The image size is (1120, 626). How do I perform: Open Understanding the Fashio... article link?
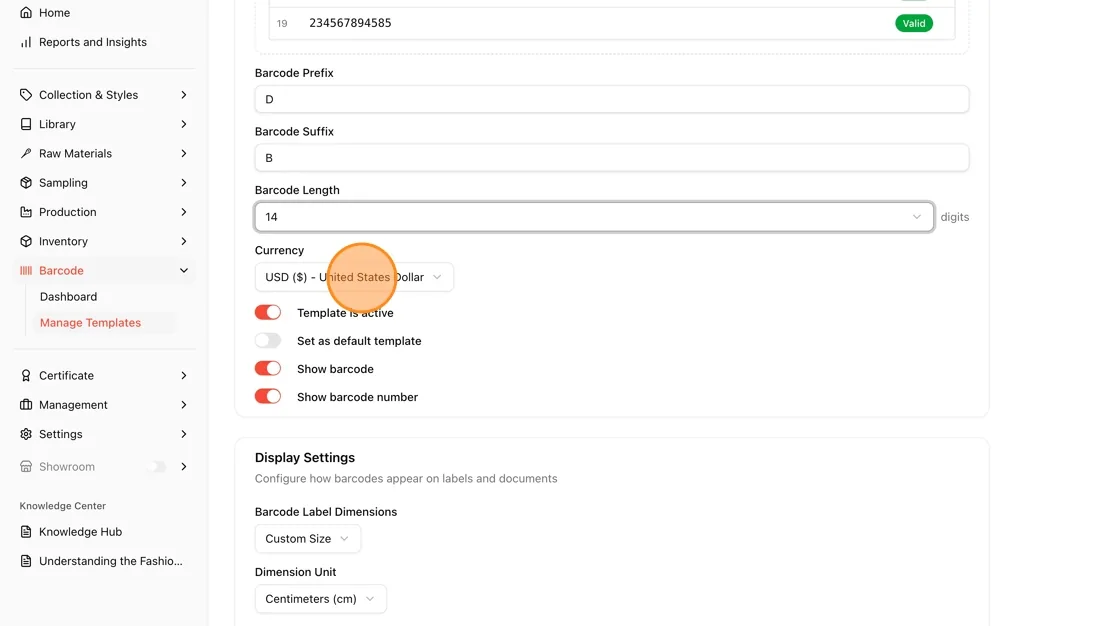click(111, 561)
